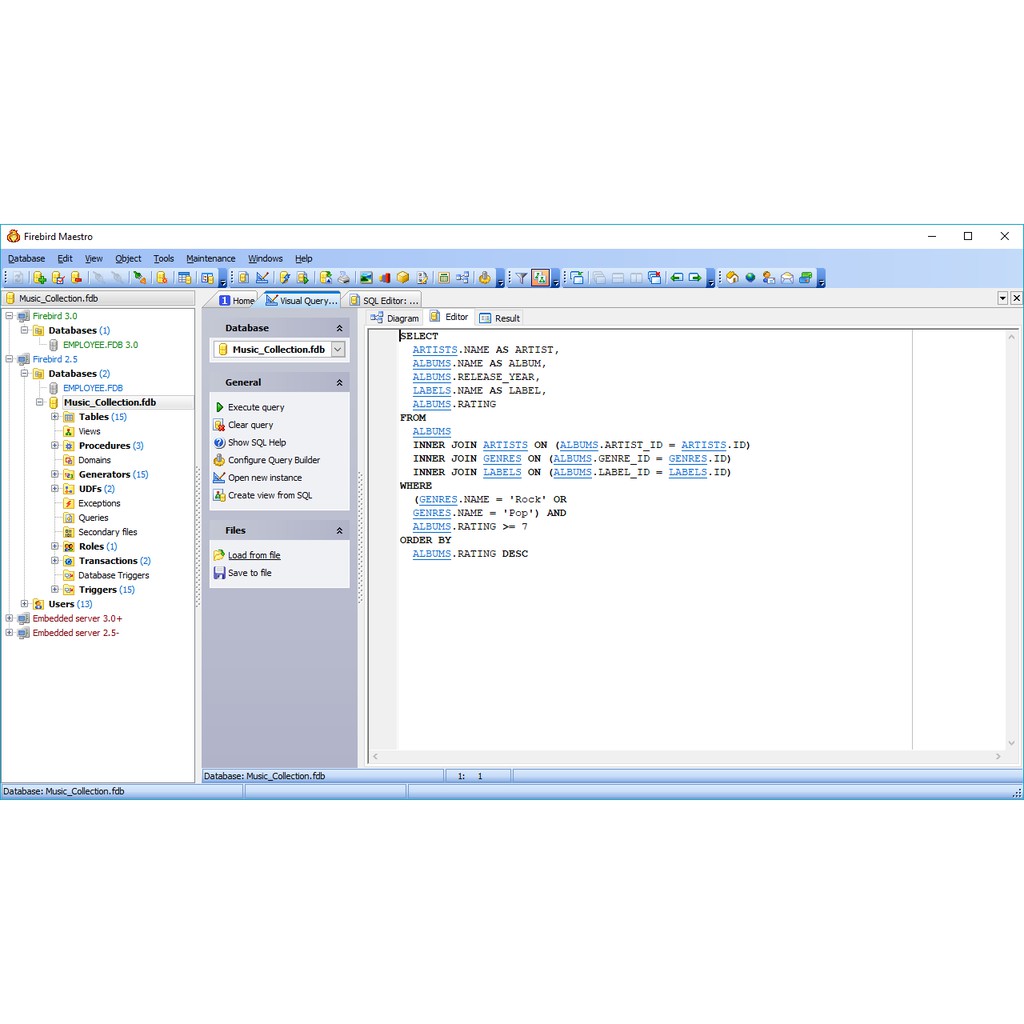Click the home house icon in toolbar
The height and width of the screenshot is (1024, 1024).
pos(732,278)
